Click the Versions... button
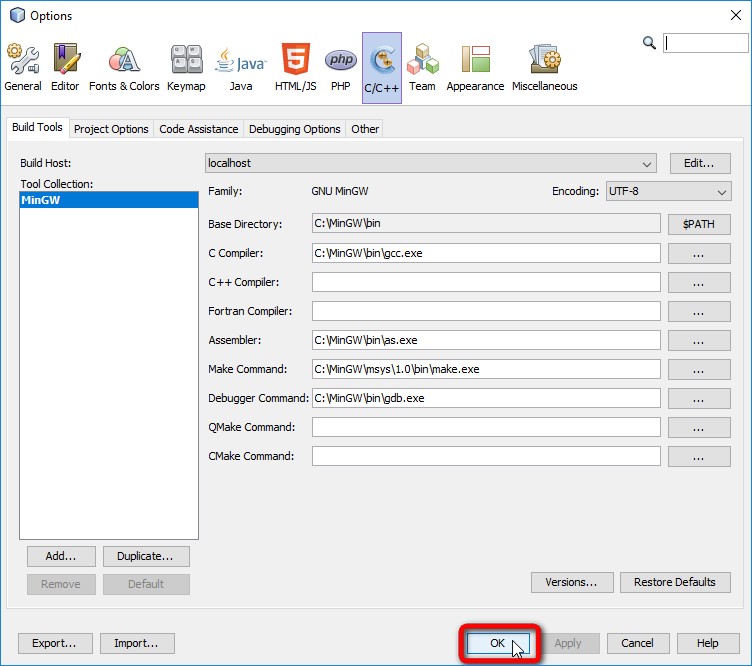752x666 pixels. 572,582
